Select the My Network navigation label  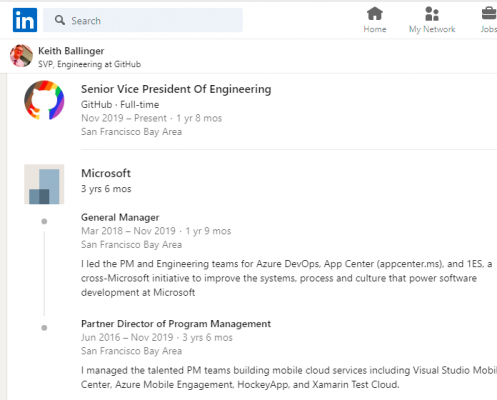pyautogui.click(x=432, y=29)
